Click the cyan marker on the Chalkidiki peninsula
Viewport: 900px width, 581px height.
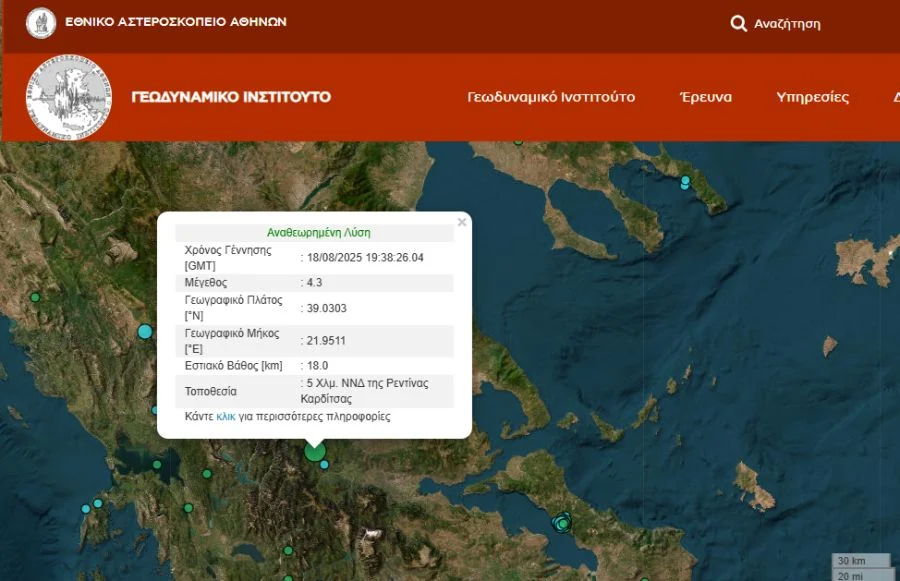tap(685, 182)
